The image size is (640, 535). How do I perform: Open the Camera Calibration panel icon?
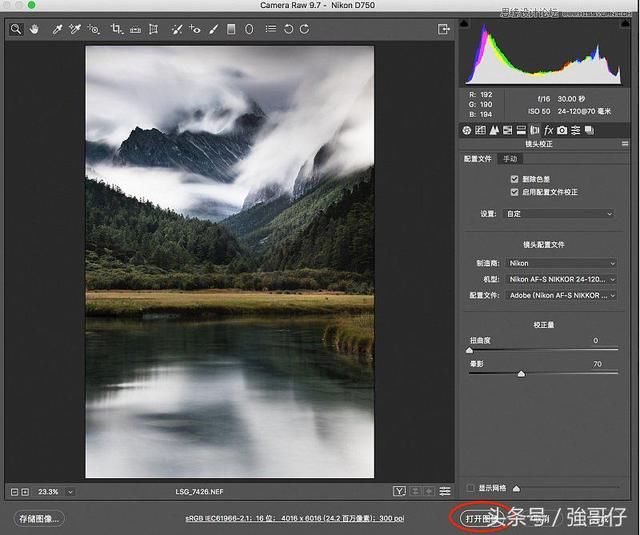point(562,130)
